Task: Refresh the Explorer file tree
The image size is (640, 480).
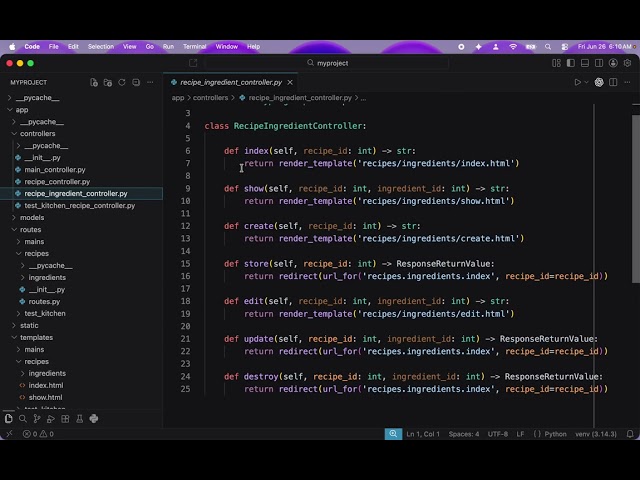Action: point(122,82)
